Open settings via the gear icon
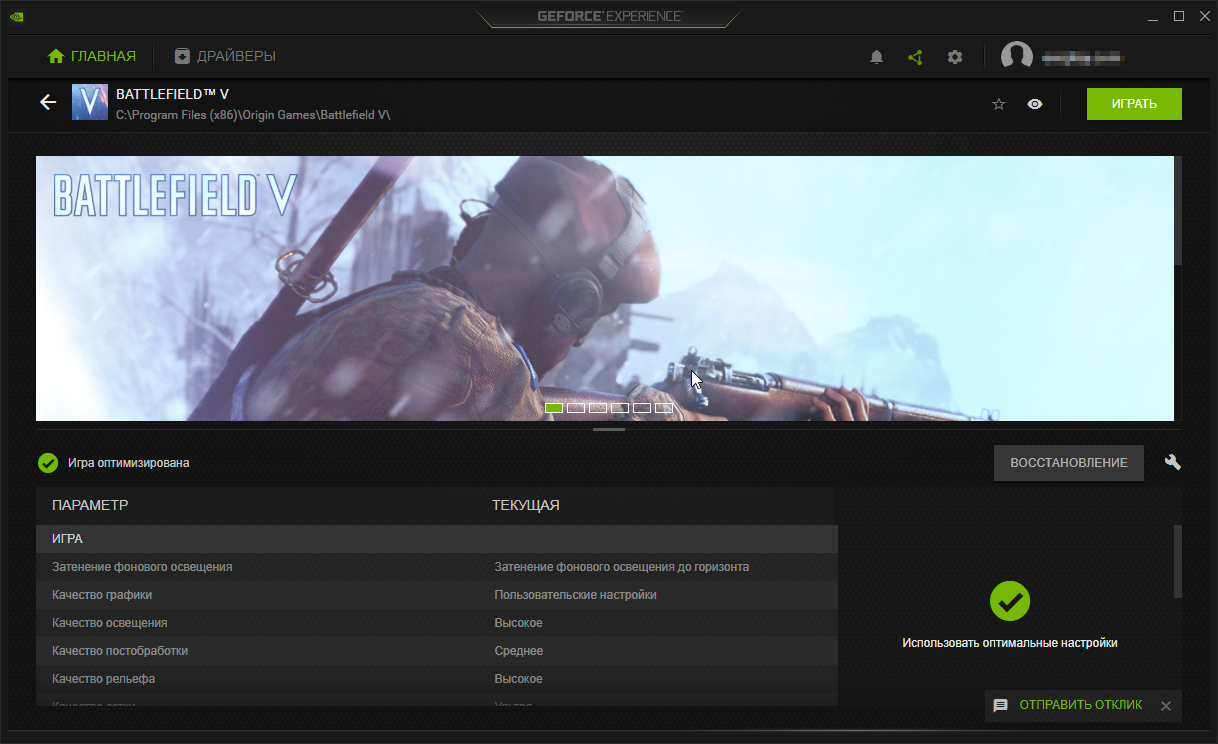The image size is (1218, 744). click(955, 57)
